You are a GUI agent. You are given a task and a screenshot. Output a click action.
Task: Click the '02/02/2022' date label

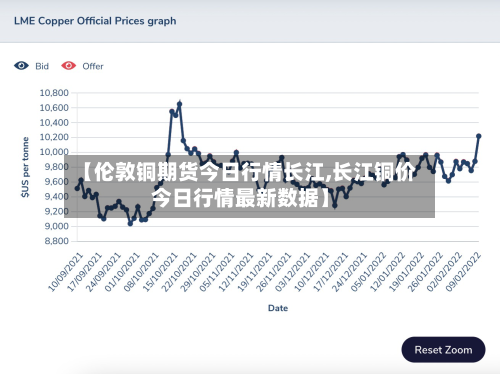(445, 272)
